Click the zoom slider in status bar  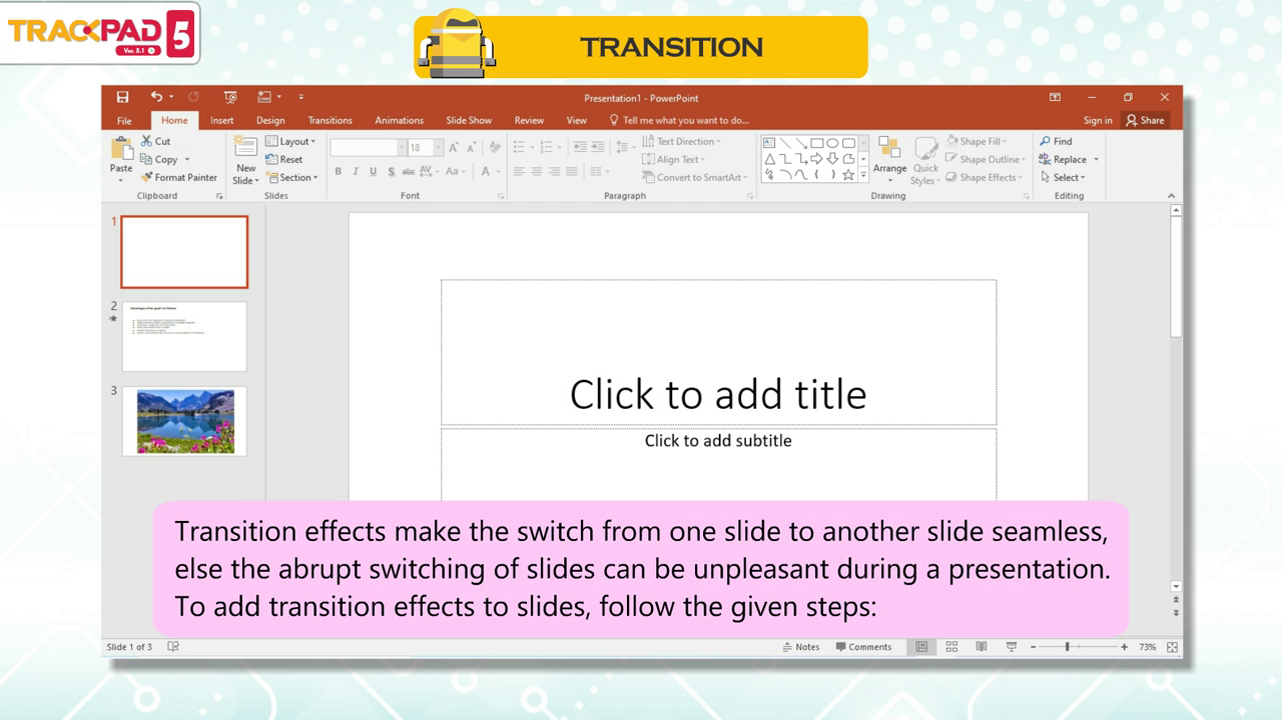coord(1067,647)
